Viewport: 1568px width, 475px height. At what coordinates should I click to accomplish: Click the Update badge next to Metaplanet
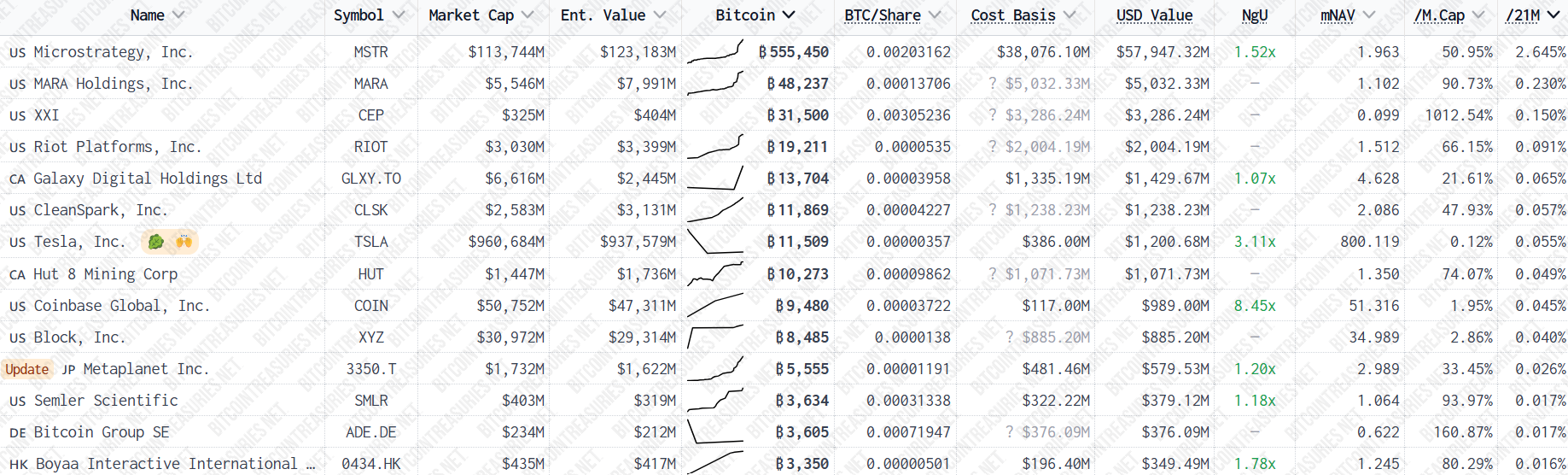[27, 369]
